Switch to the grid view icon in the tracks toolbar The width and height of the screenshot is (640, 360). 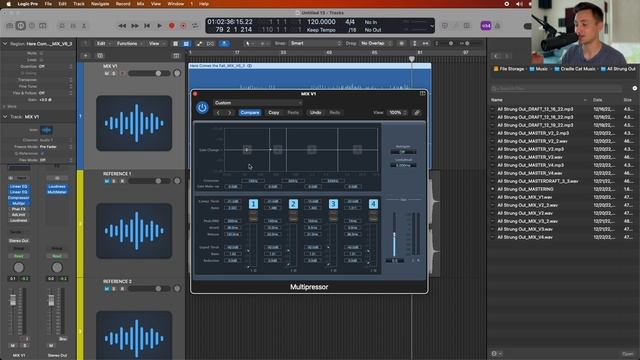point(176,44)
